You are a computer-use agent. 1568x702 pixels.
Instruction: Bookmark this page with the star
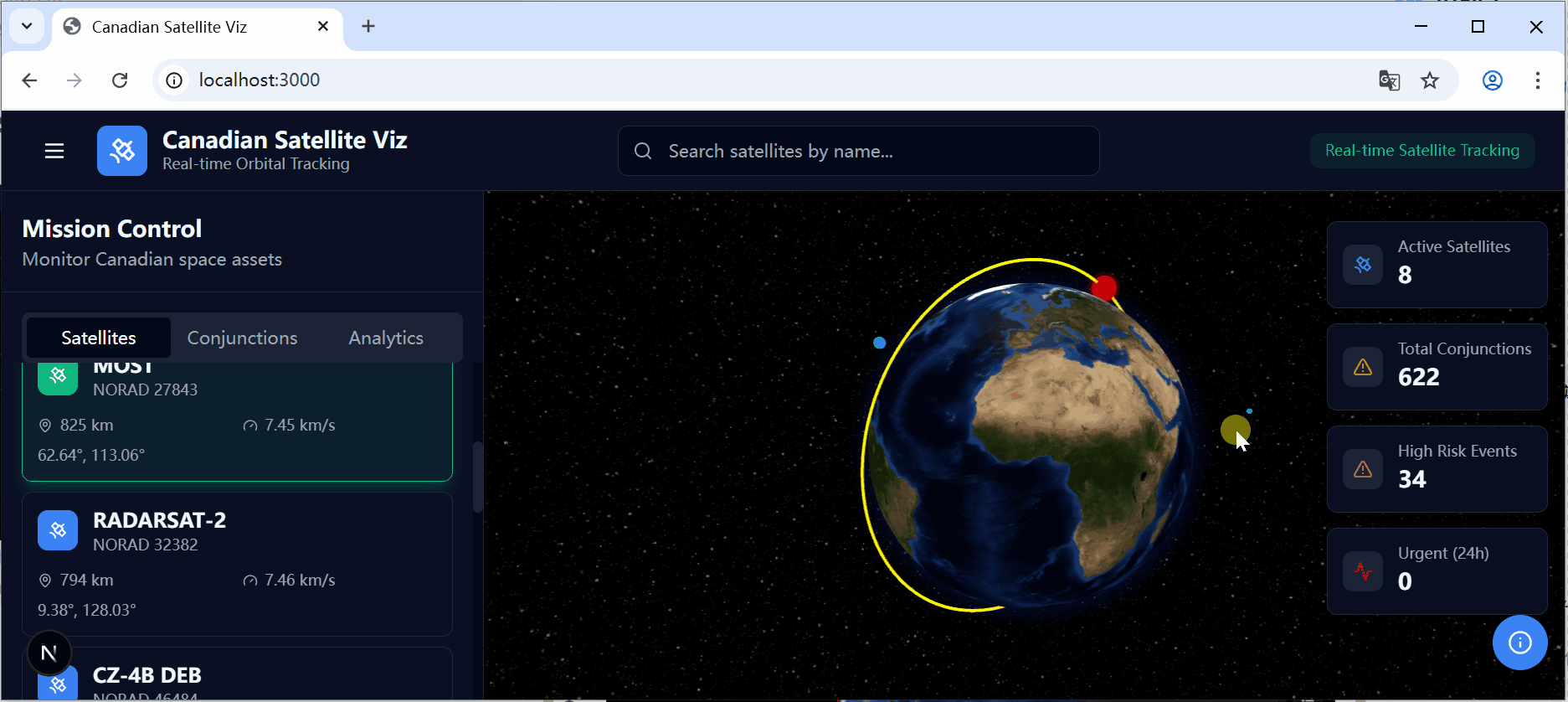tap(1430, 80)
